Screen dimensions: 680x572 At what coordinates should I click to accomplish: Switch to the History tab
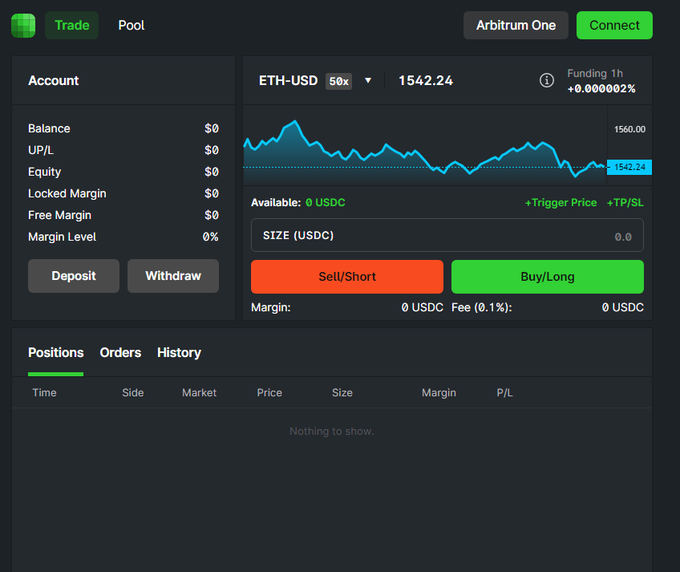[179, 353]
